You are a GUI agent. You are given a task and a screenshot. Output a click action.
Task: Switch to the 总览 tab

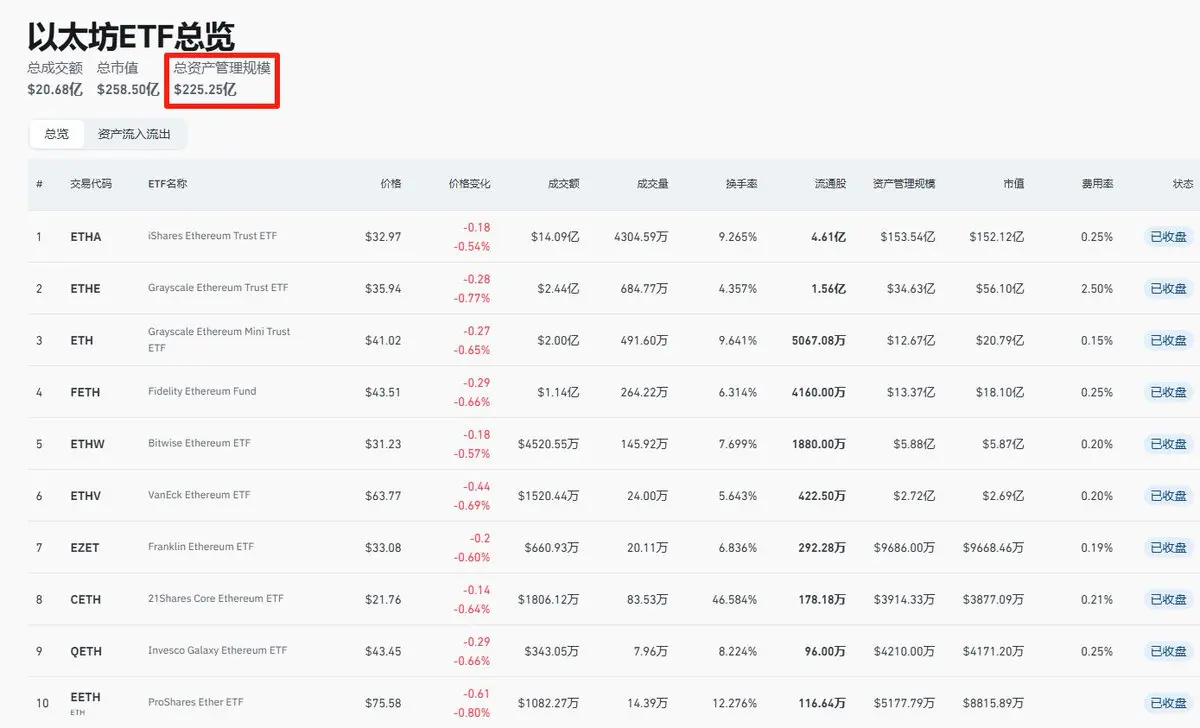pos(56,134)
